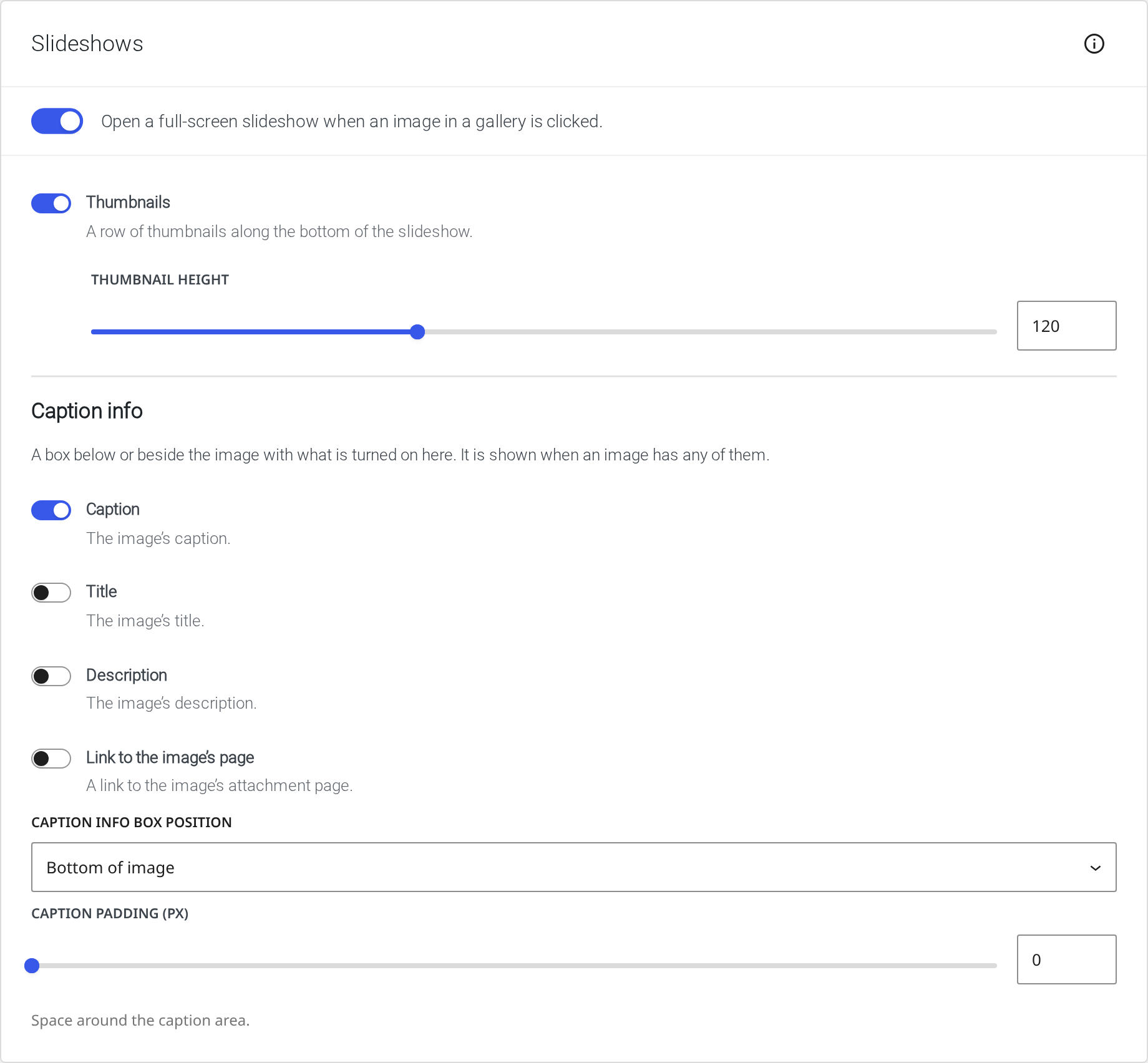Click the 'CAPTION INFO BOX POSITION' label
Screen dimensions: 1148x1063
tap(131, 822)
